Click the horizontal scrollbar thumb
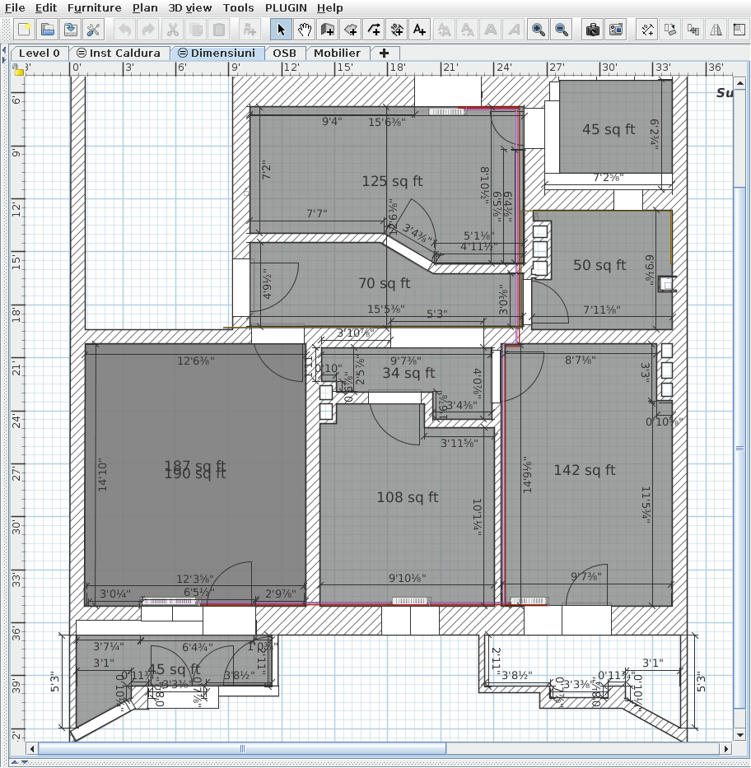 tap(242, 748)
